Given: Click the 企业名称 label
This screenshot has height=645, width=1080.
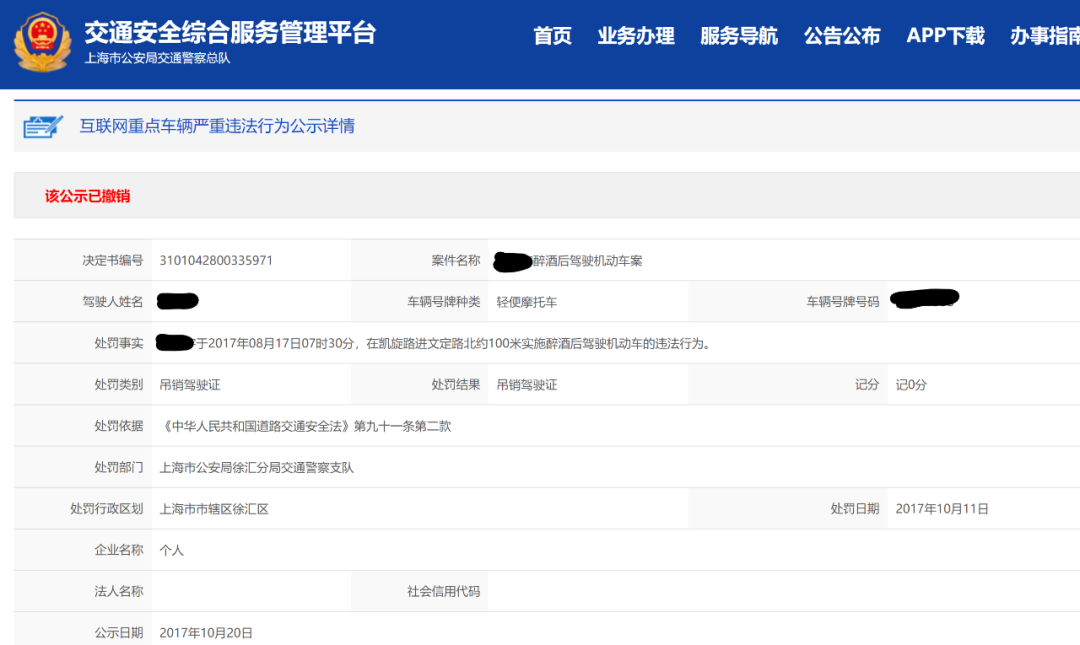Looking at the screenshot, I should [x=118, y=550].
